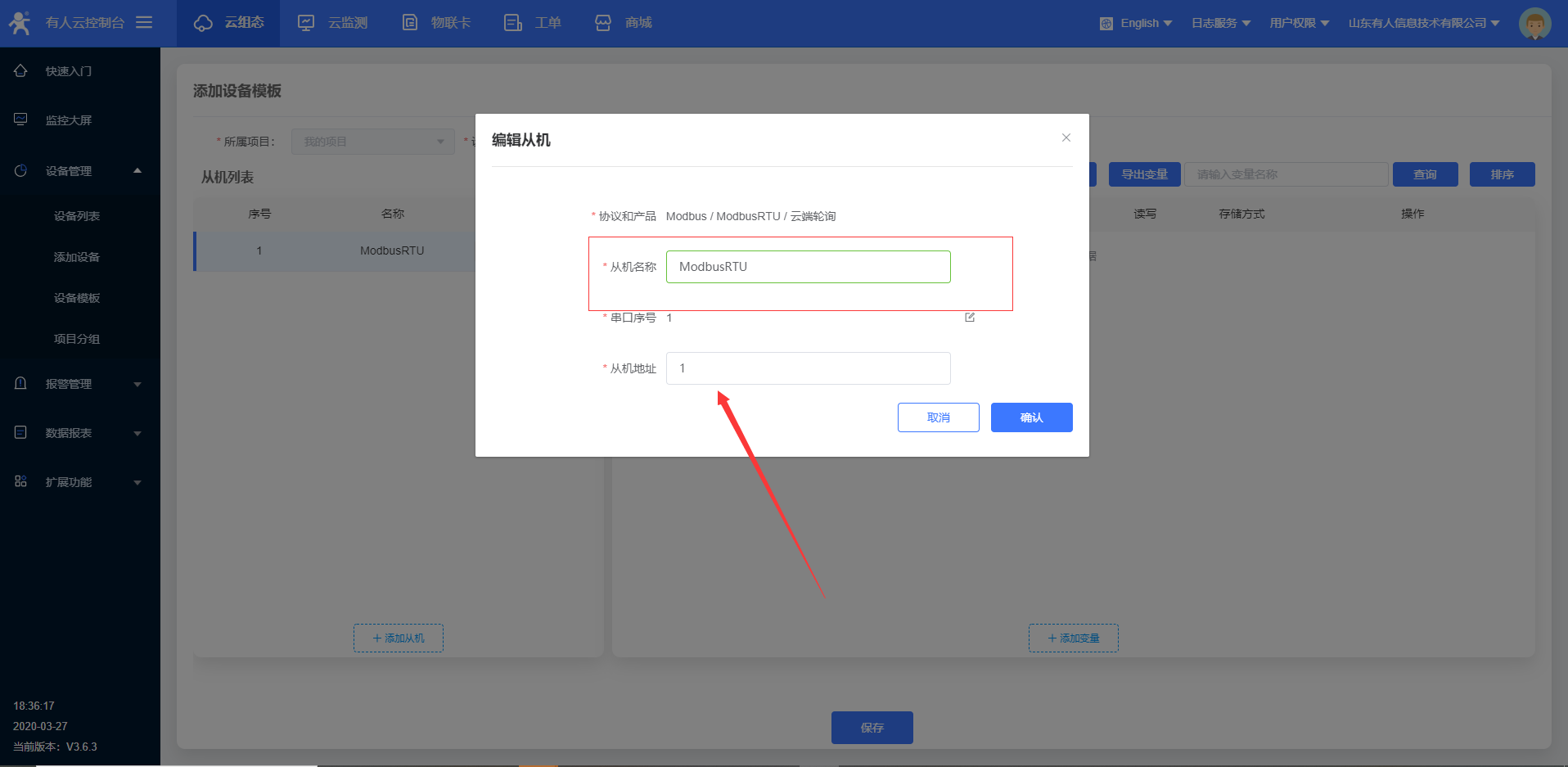Click the 数据报表 report icon
Viewport: 1568px width, 767px height.
(20, 432)
